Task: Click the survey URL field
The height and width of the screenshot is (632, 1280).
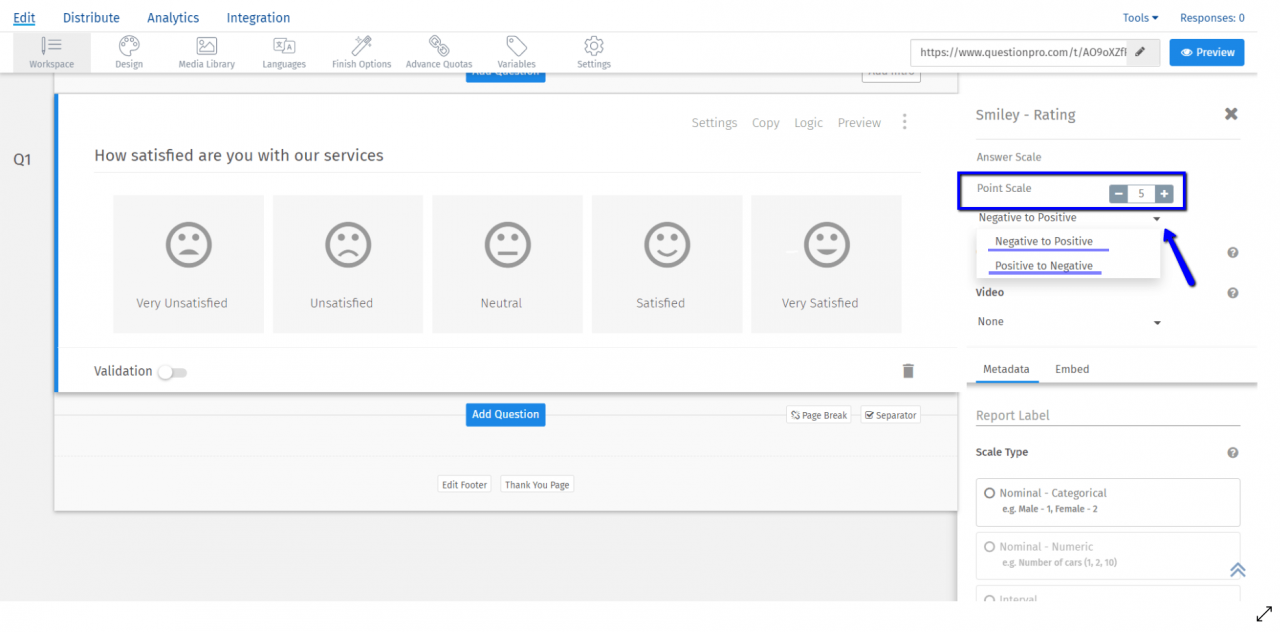Action: [x=1020, y=52]
